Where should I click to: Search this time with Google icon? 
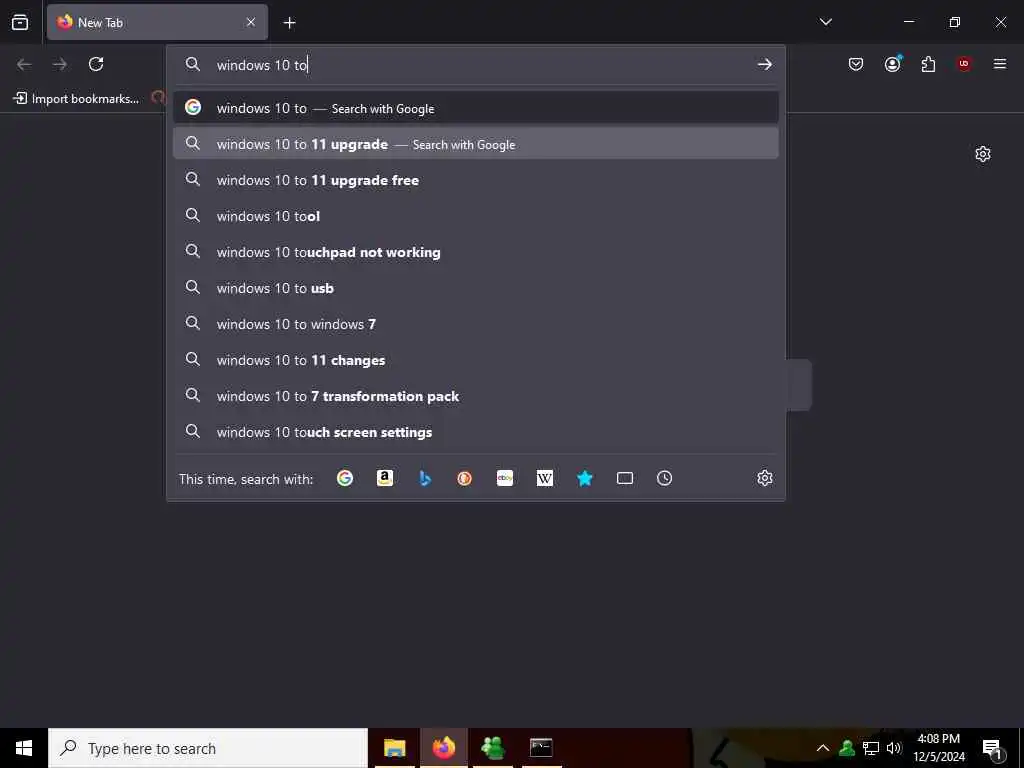click(345, 478)
